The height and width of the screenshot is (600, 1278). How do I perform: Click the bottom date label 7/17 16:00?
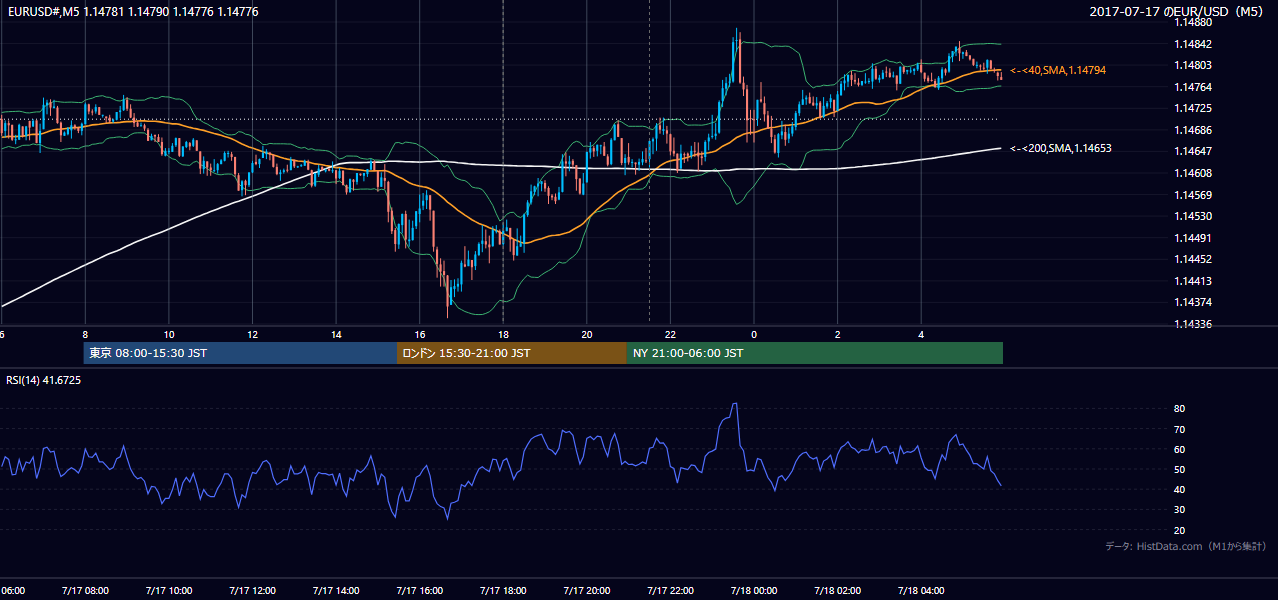[420, 591]
